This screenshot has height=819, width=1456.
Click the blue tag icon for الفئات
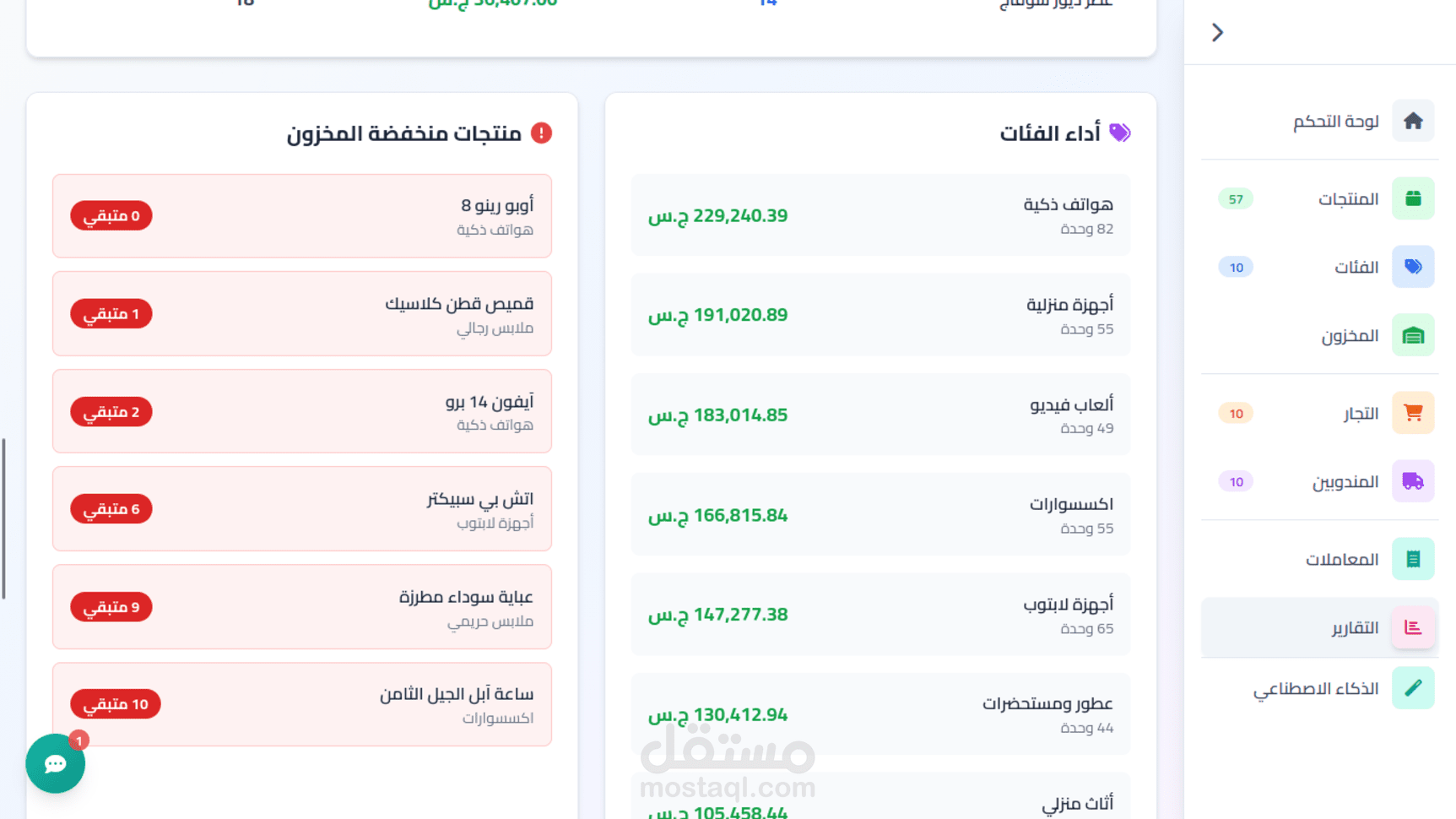pyautogui.click(x=1413, y=268)
